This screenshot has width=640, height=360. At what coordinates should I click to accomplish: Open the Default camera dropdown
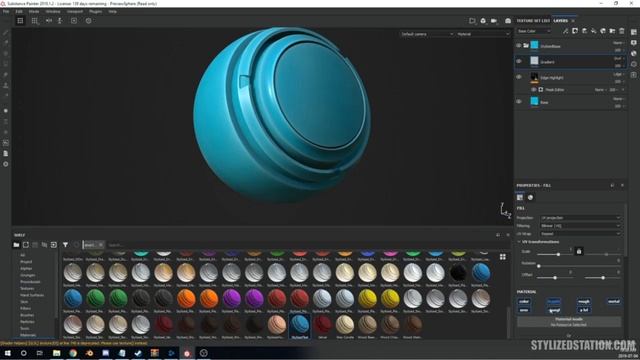426,34
